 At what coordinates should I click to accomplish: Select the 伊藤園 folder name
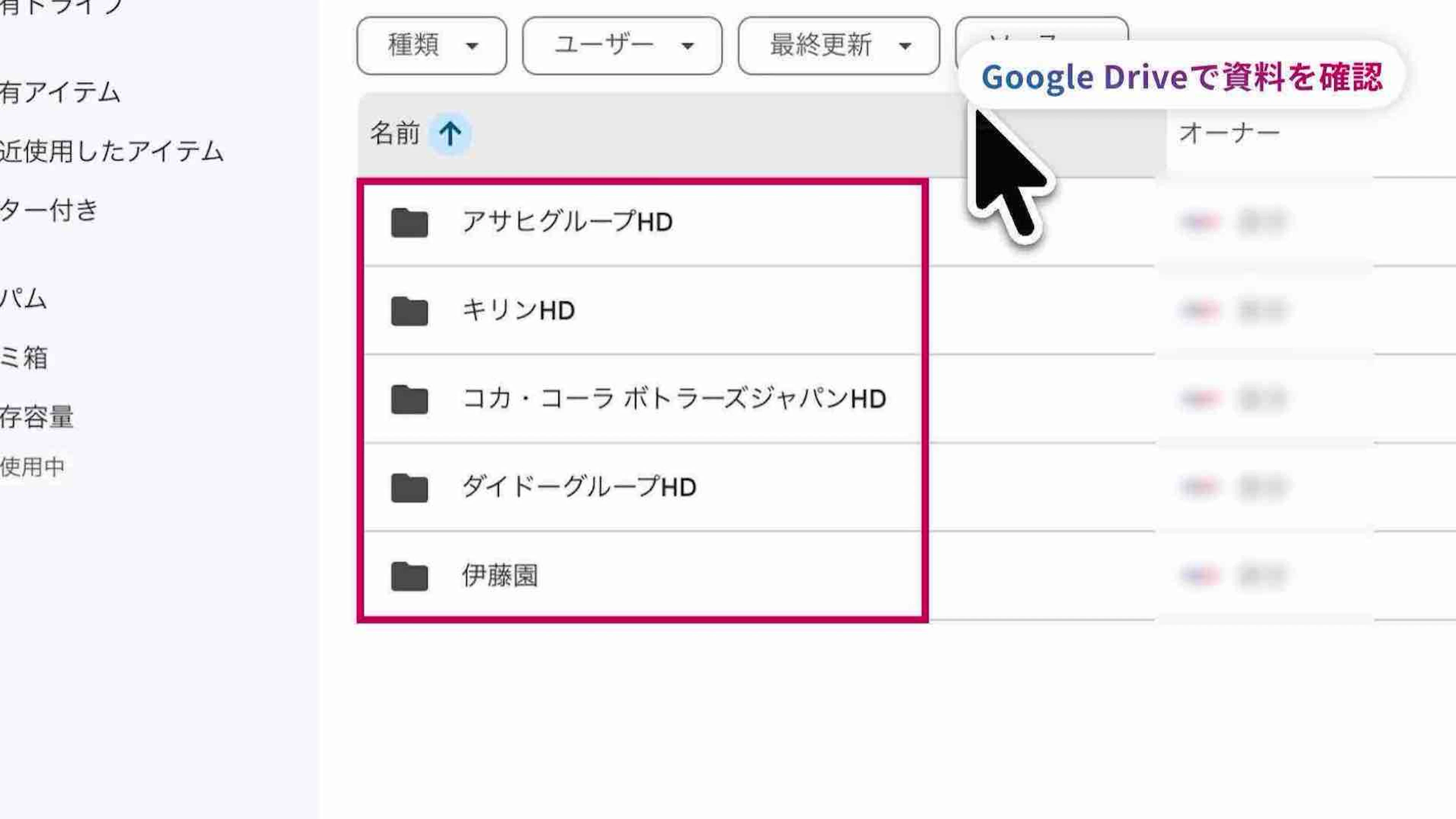pyautogui.click(x=500, y=576)
